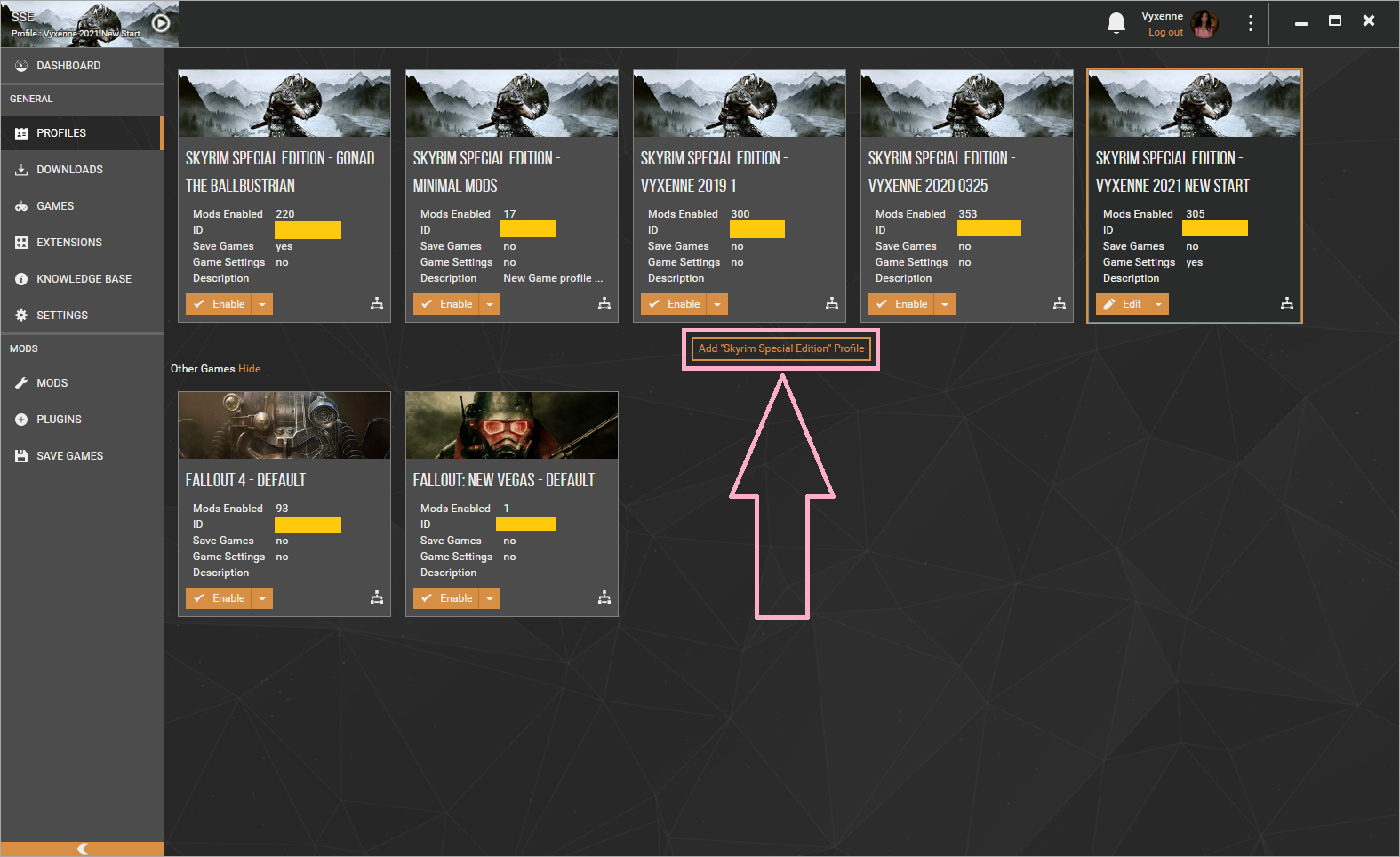Click the Minimal Mods profile card artwork

tap(512, 103)
